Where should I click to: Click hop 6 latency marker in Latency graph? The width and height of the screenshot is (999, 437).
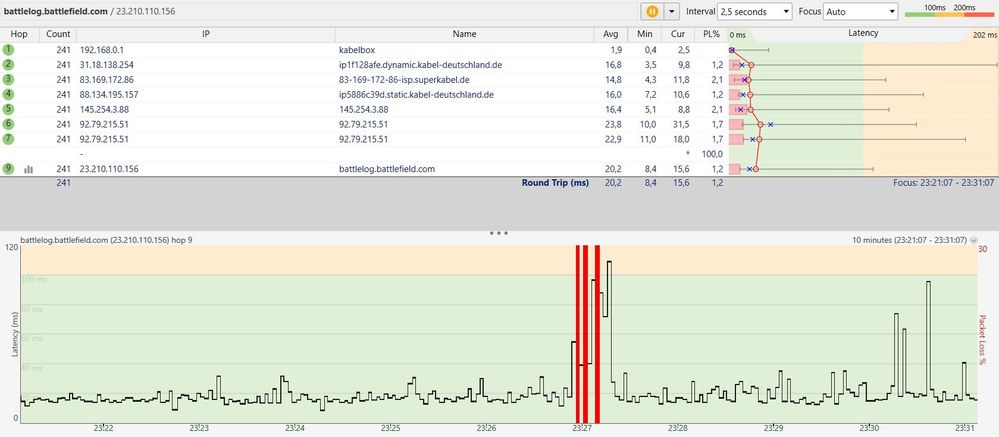click(760, 124)
